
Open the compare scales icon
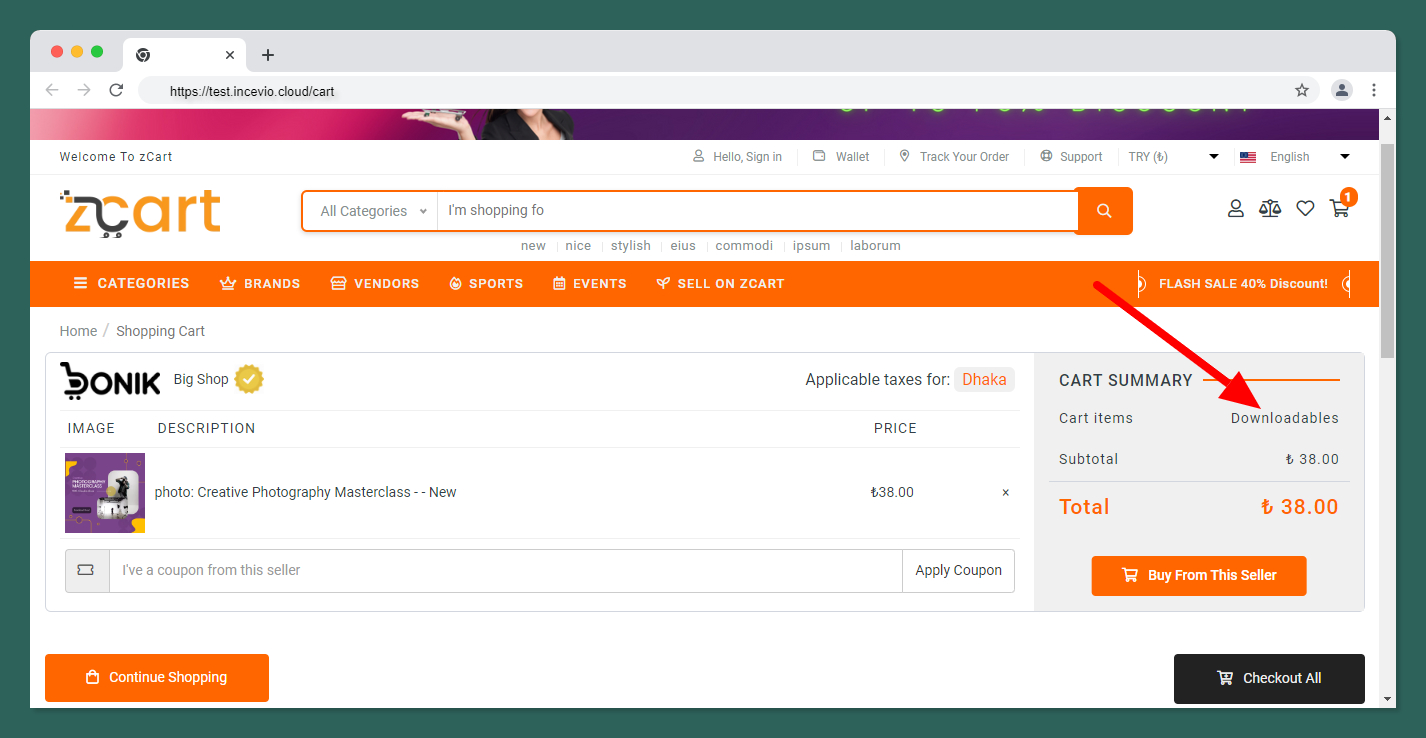tap(1270, 208)
